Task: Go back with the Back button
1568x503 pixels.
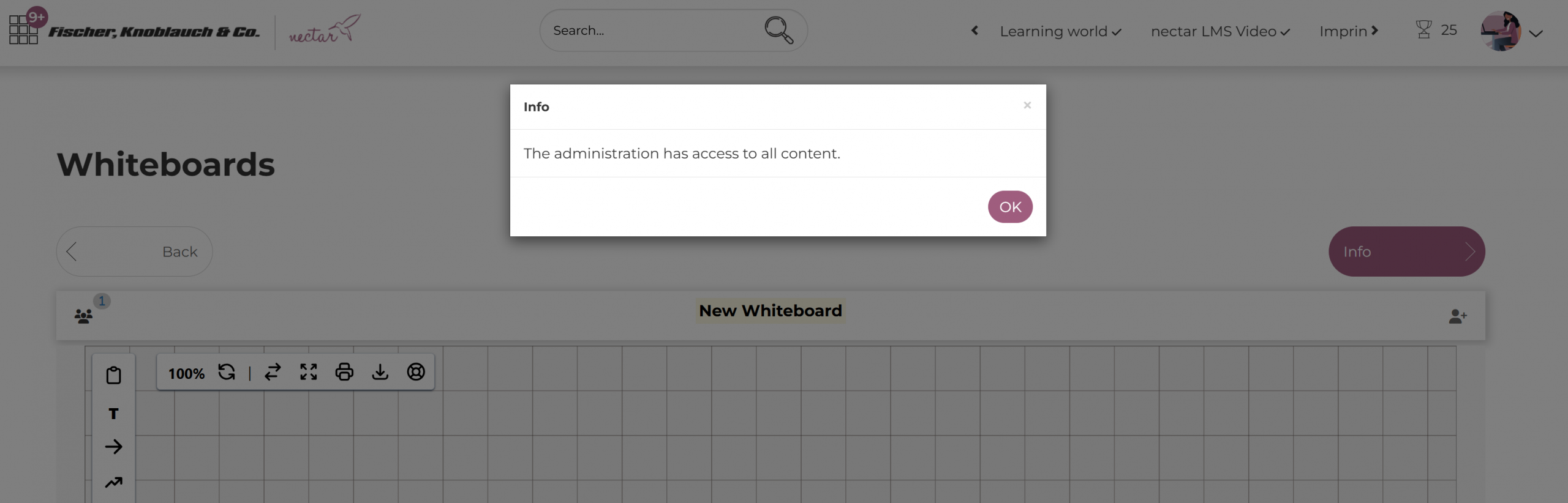Action: coord(134,251)
